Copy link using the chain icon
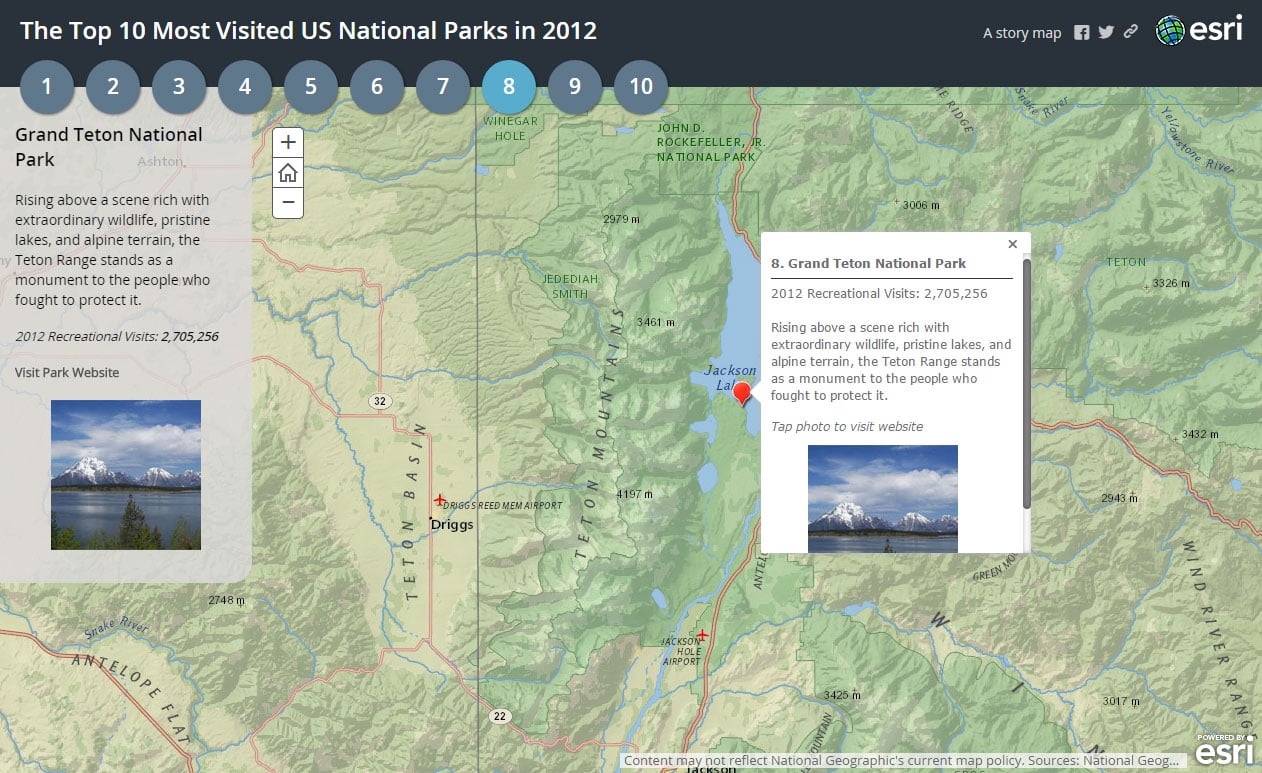This screenshot has height=773, width=1262. 1131,32
